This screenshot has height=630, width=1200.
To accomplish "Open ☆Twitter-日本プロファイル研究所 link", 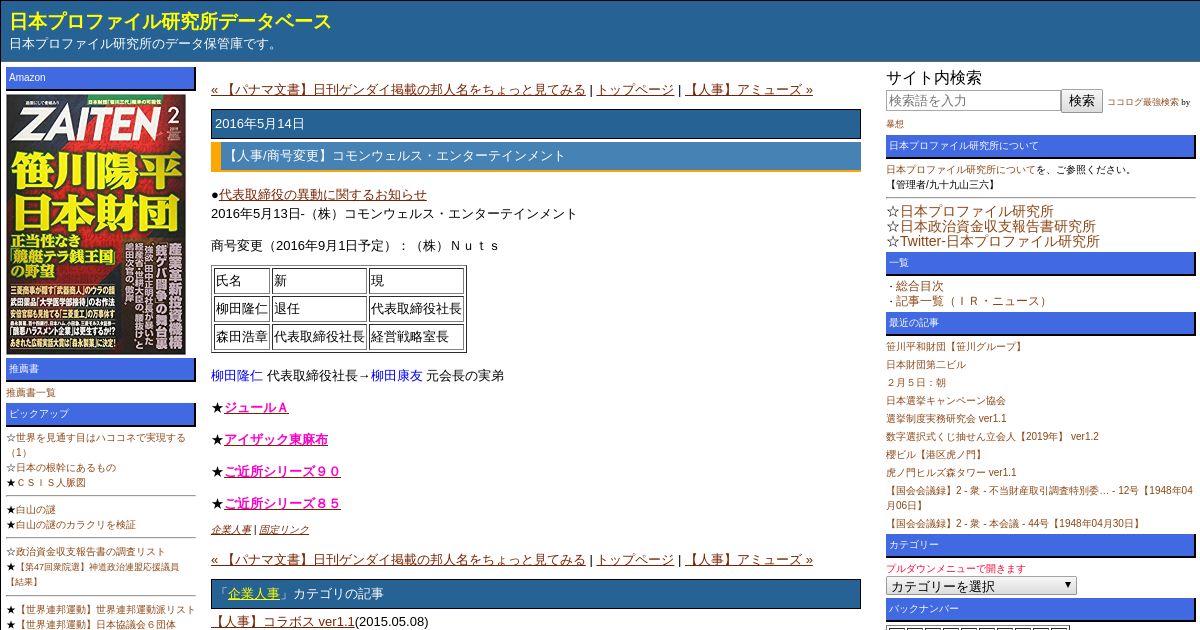I will click(x=1000, y=241).
